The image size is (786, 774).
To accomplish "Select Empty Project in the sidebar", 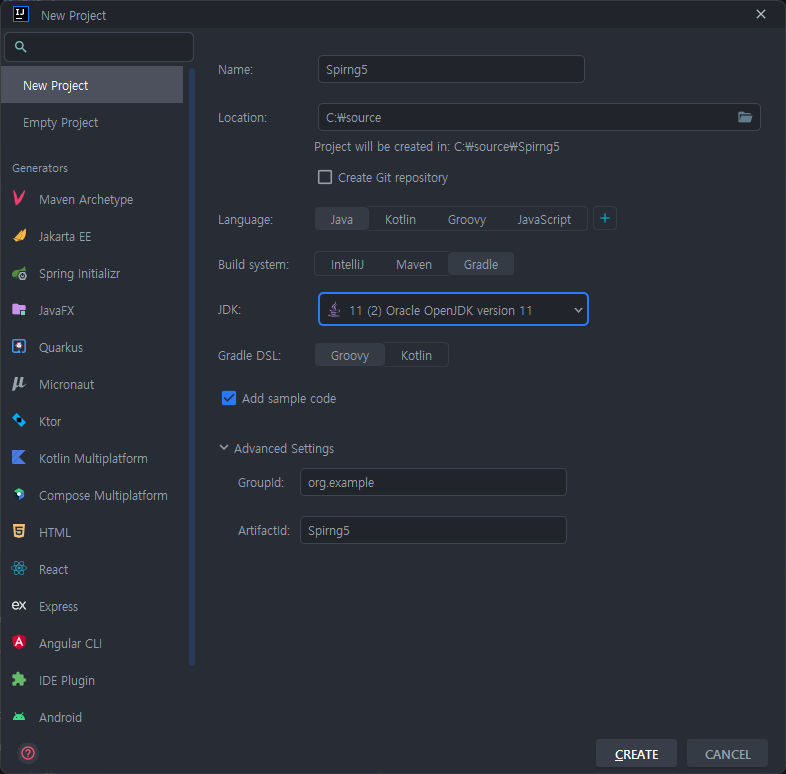I will [92, 122].
